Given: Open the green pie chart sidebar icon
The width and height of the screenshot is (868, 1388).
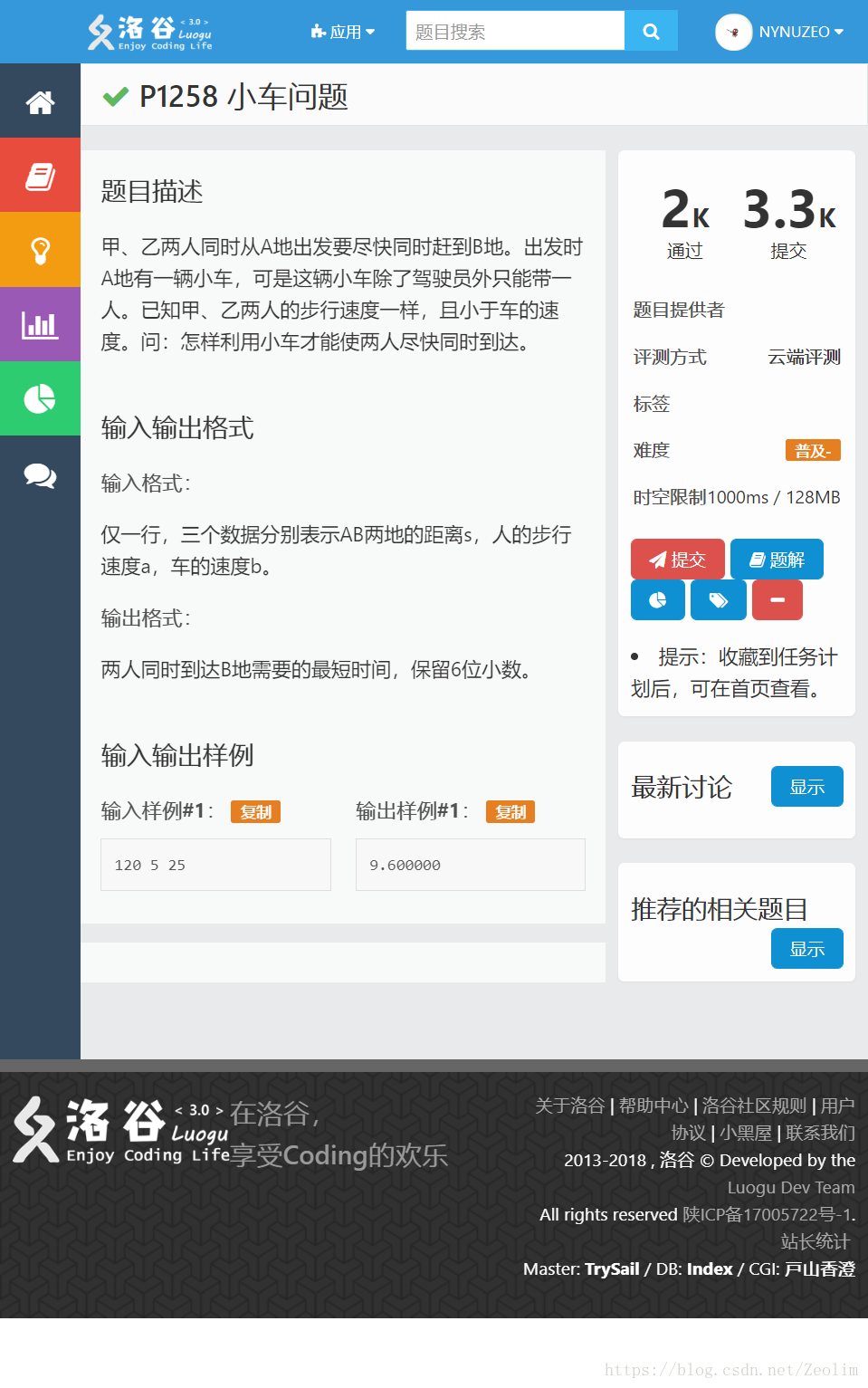Looking at the screenshot, I should click(40, 398).
